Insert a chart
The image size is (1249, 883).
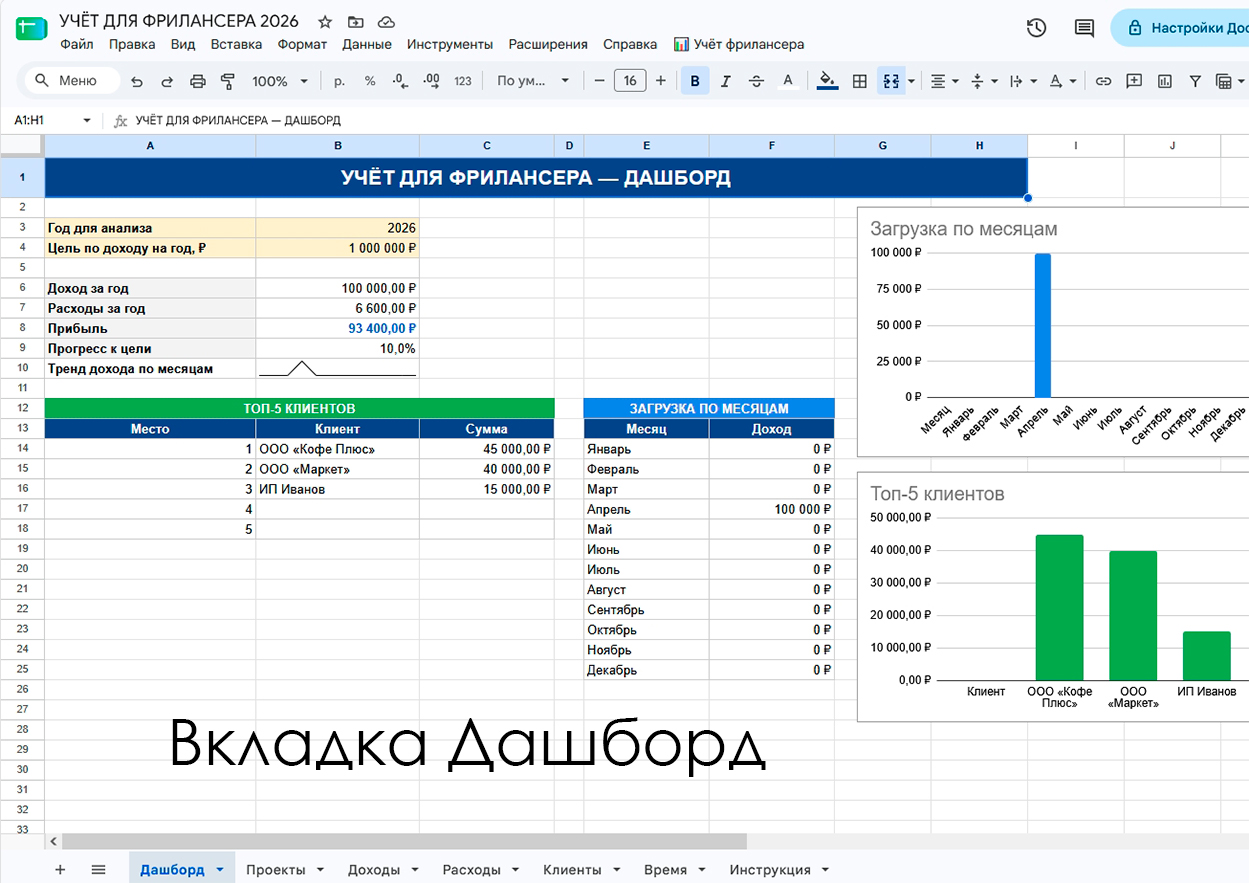click(x=1164, y=81)
